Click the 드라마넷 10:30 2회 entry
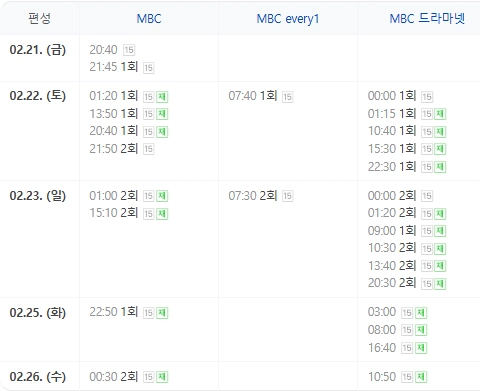This screenshot has height=391, width=480. tap(392, 248)
